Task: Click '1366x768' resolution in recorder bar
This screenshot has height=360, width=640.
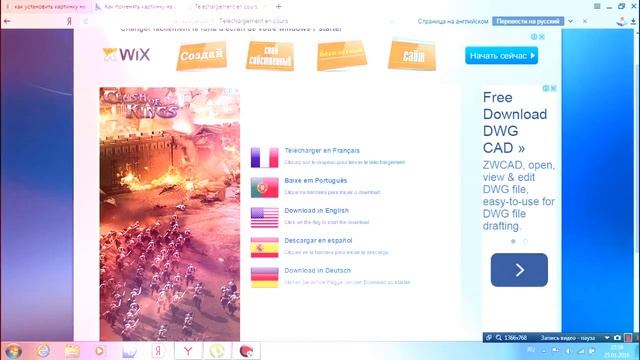Action: coord(515,338)
